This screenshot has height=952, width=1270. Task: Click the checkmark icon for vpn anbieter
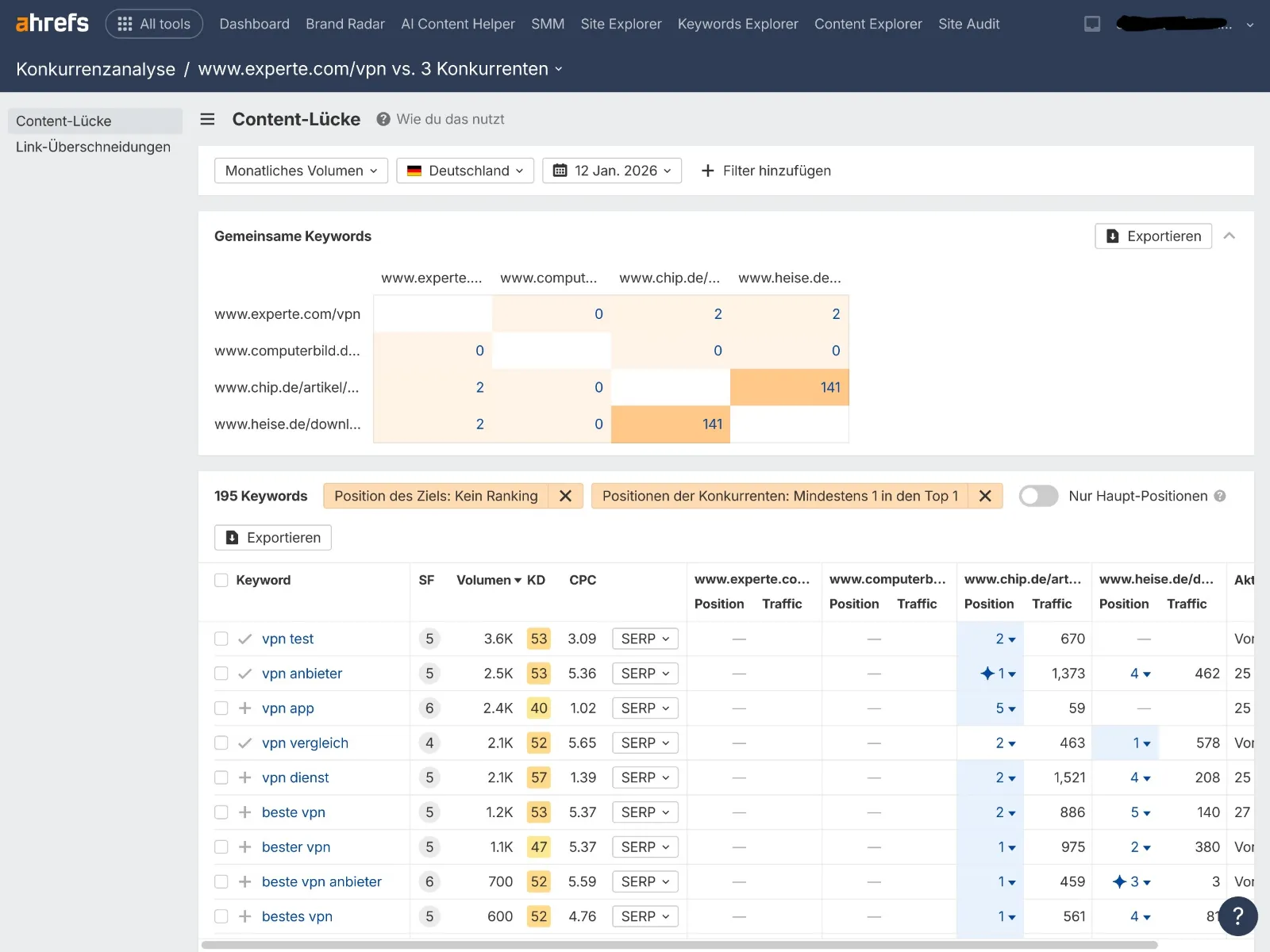pos(245,674)
